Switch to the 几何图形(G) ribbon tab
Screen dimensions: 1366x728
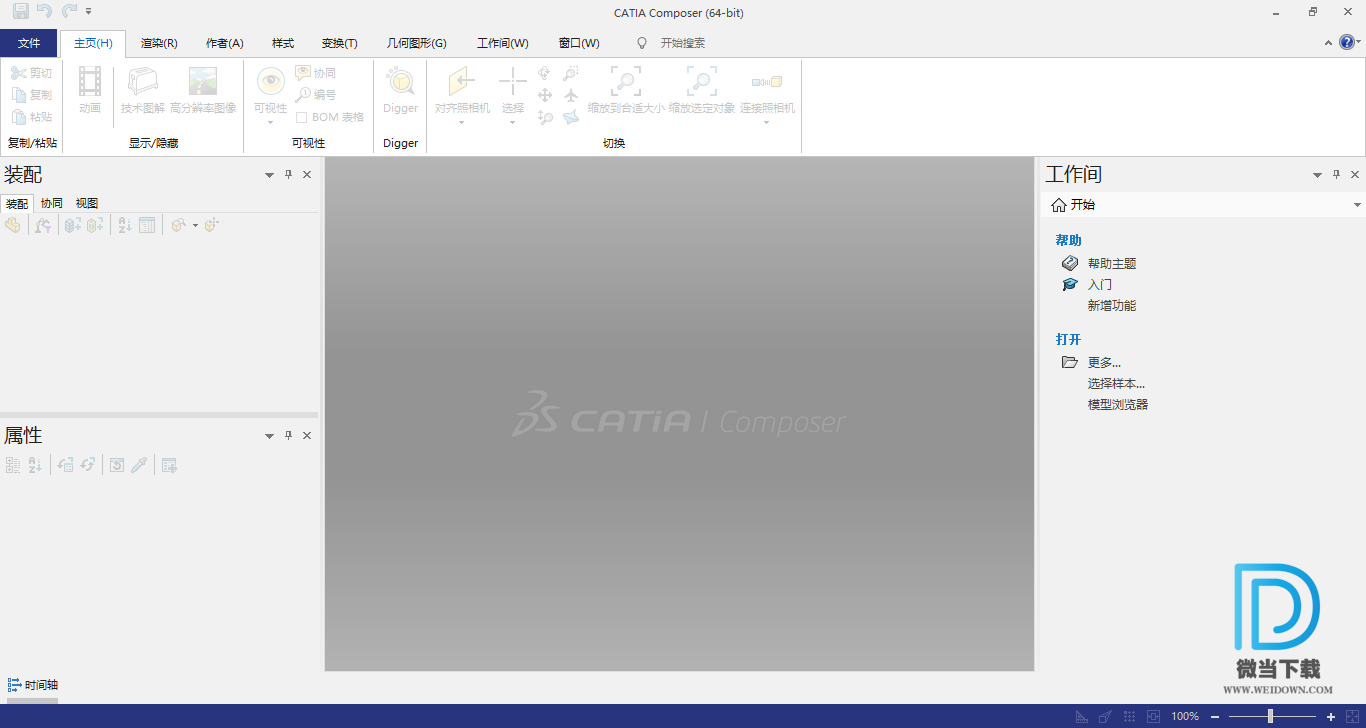(x=417, y=43)
